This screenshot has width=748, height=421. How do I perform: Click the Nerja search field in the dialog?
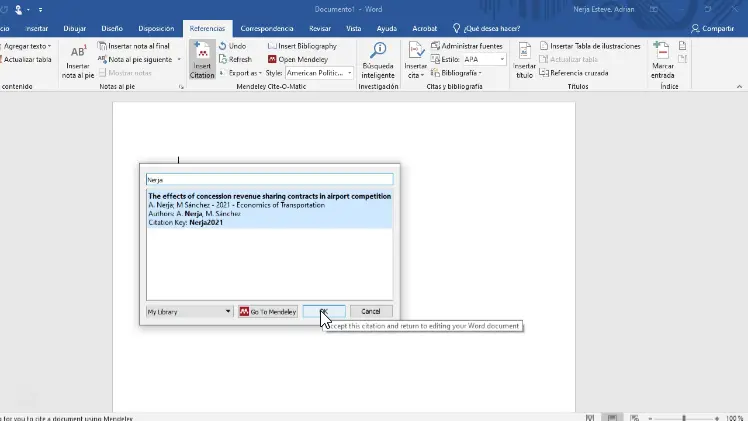coord(270,180)
